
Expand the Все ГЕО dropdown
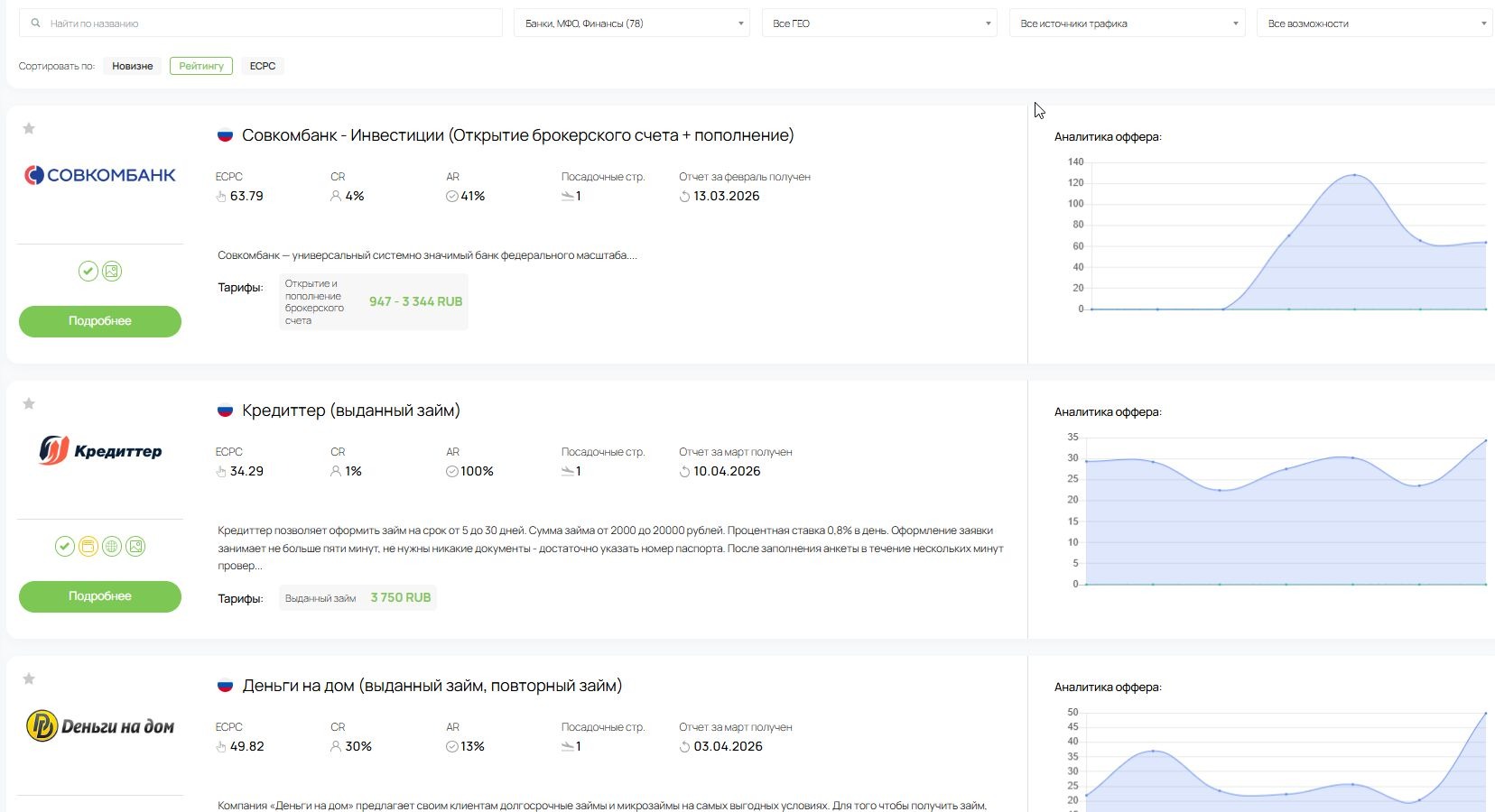879,23
